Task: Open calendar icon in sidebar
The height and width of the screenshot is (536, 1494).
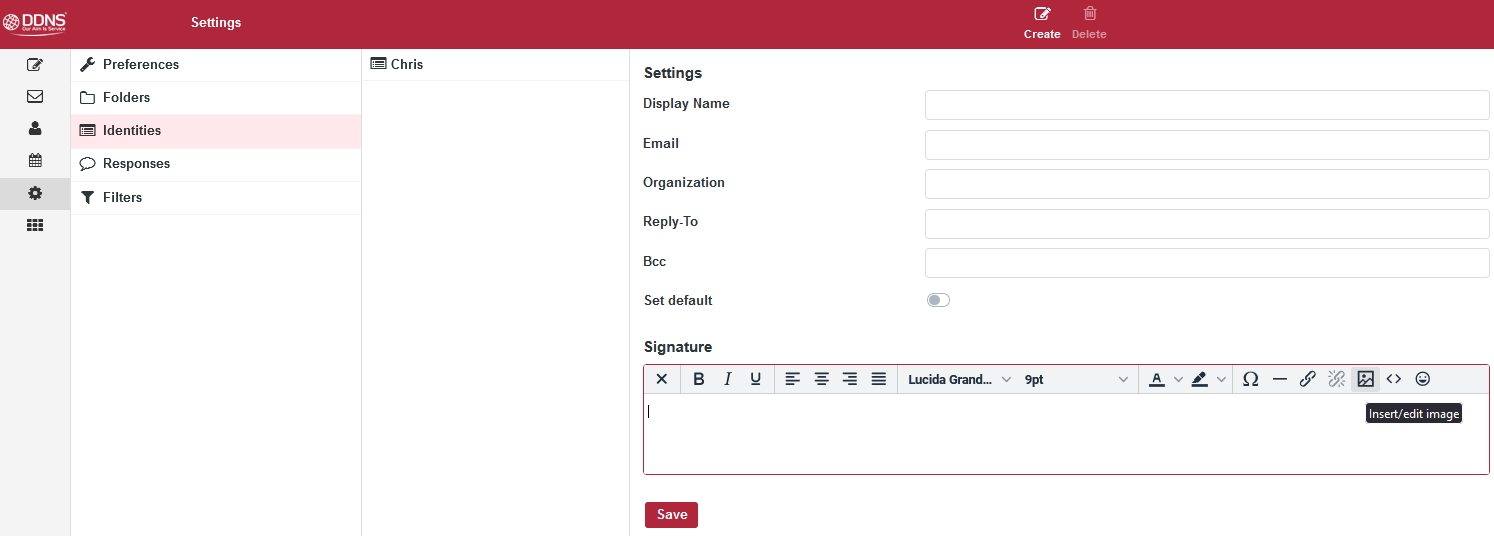Action: coord(35,160)
